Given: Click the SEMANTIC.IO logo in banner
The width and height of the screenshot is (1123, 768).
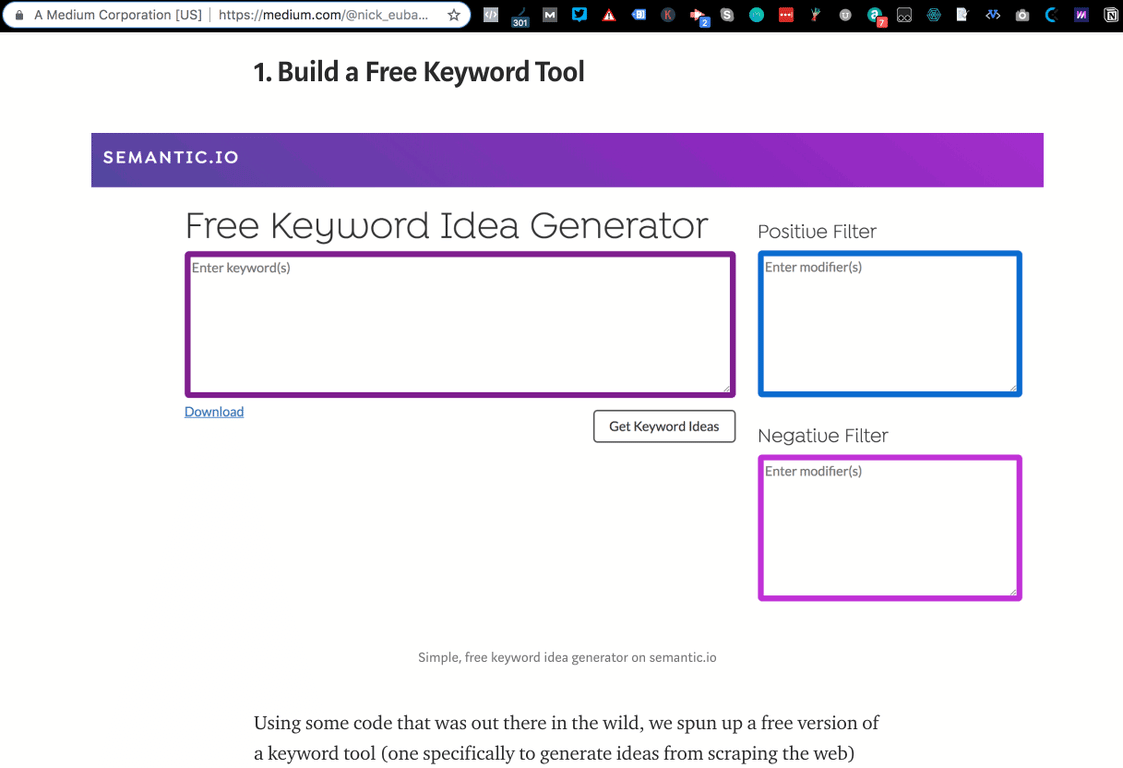Looking at the screenshot, I should [x=171, y=158].
